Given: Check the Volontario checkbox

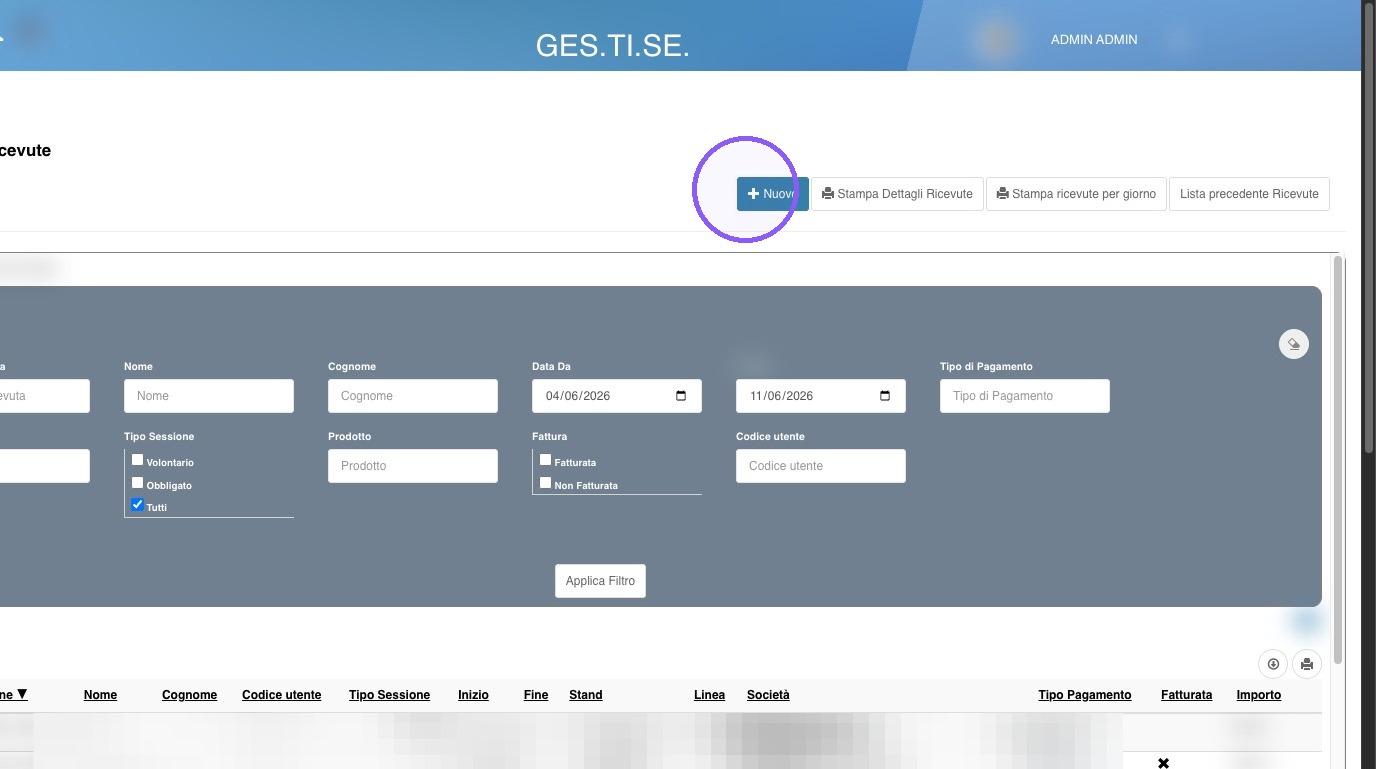Looking at the screenshot, I should point(138,460).
